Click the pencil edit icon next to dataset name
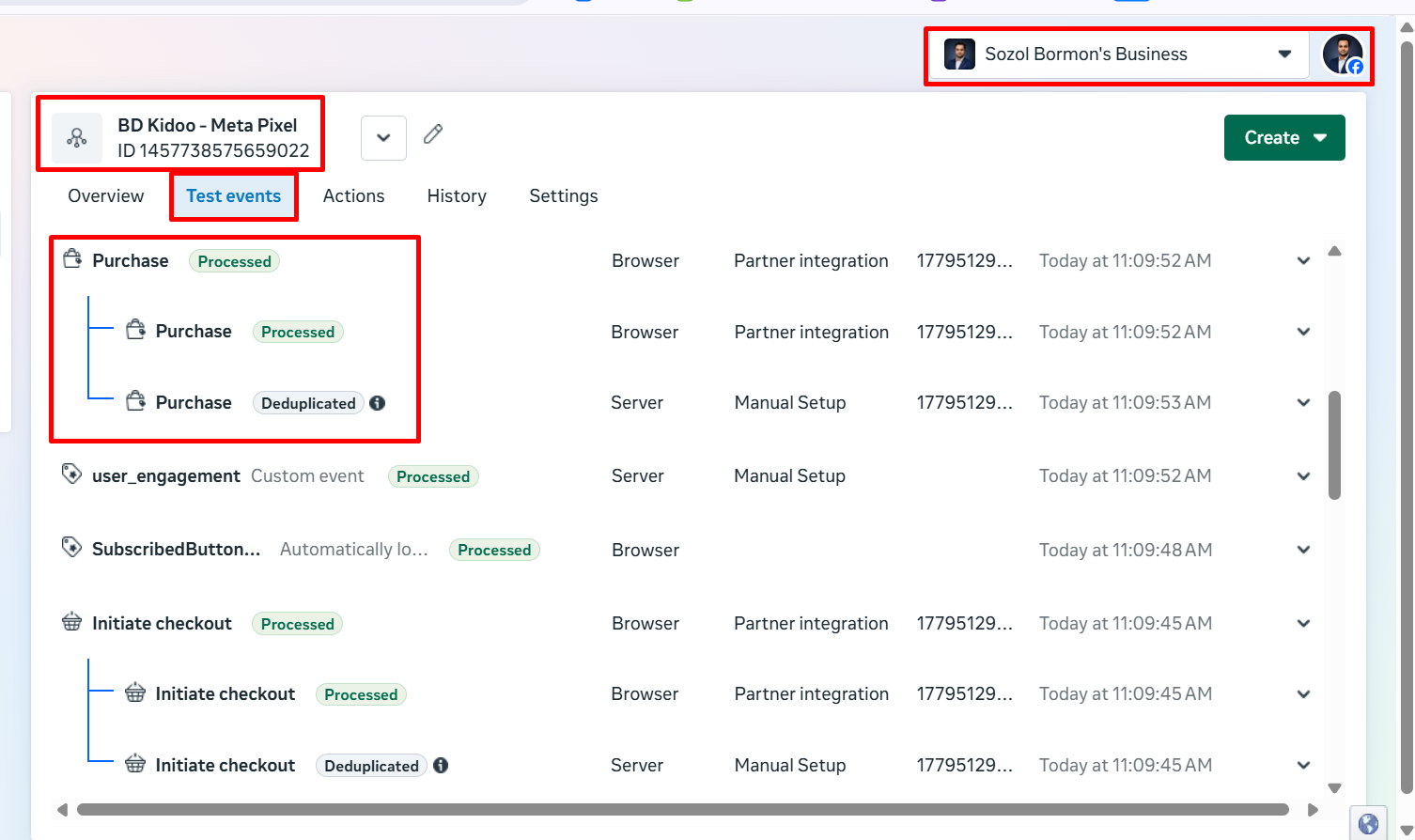The height and width of the screenshot is (840, 1415). (433, 134)
